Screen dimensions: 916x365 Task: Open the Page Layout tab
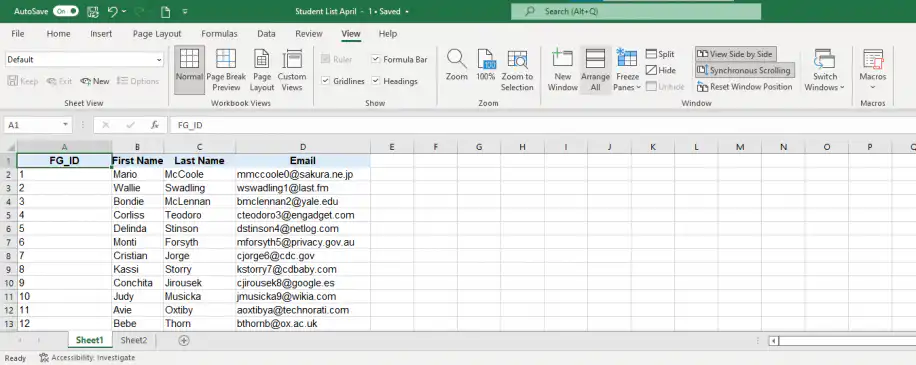click(x=157, y=34)
